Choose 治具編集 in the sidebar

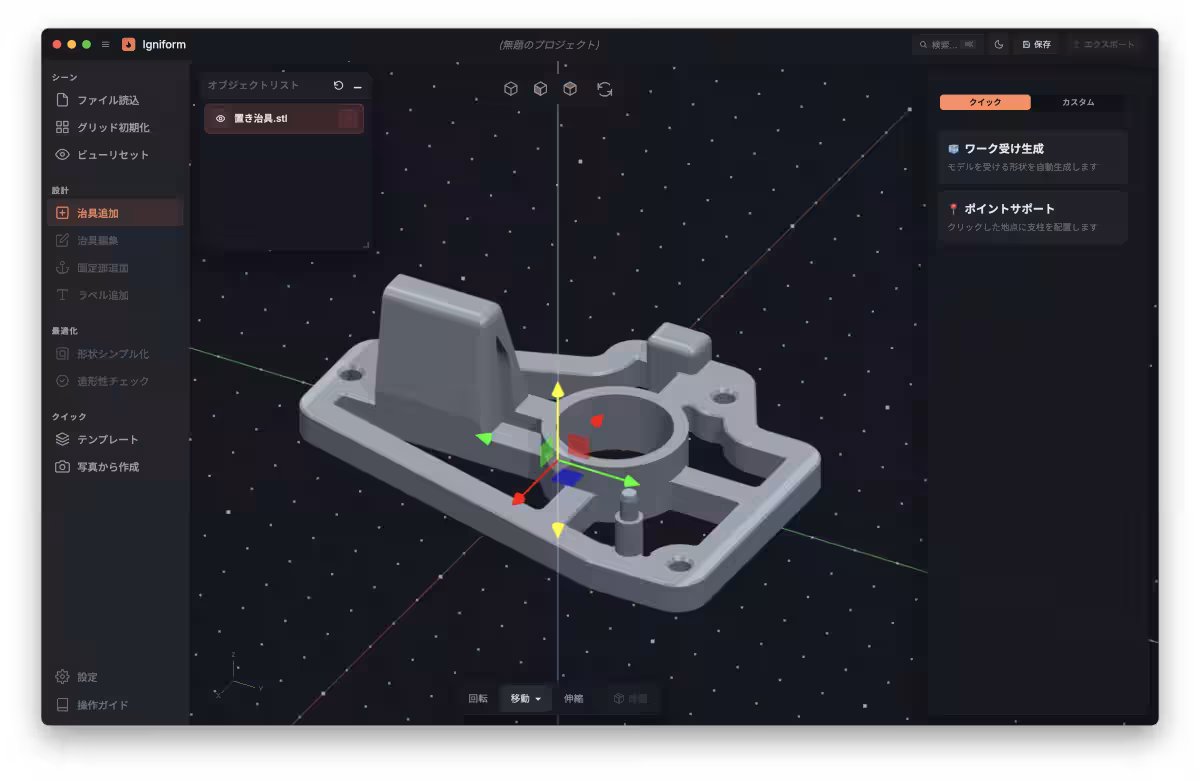(115, 240)
